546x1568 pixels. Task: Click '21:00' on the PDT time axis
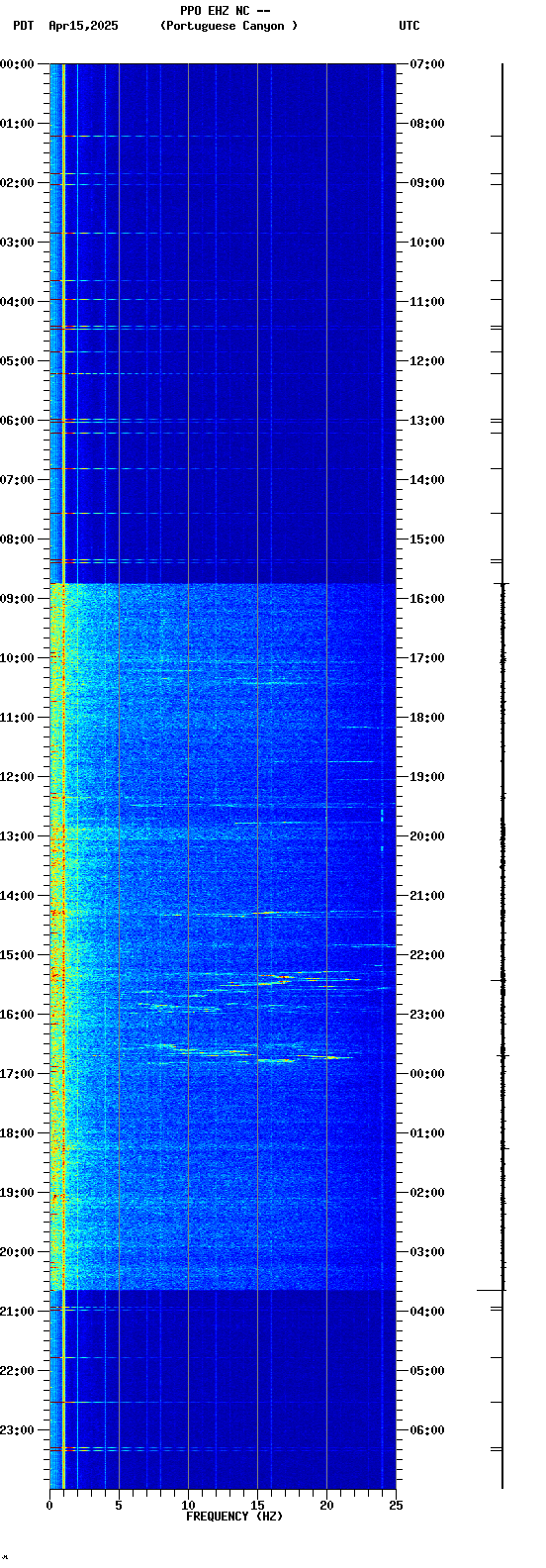click(17, 1312)
